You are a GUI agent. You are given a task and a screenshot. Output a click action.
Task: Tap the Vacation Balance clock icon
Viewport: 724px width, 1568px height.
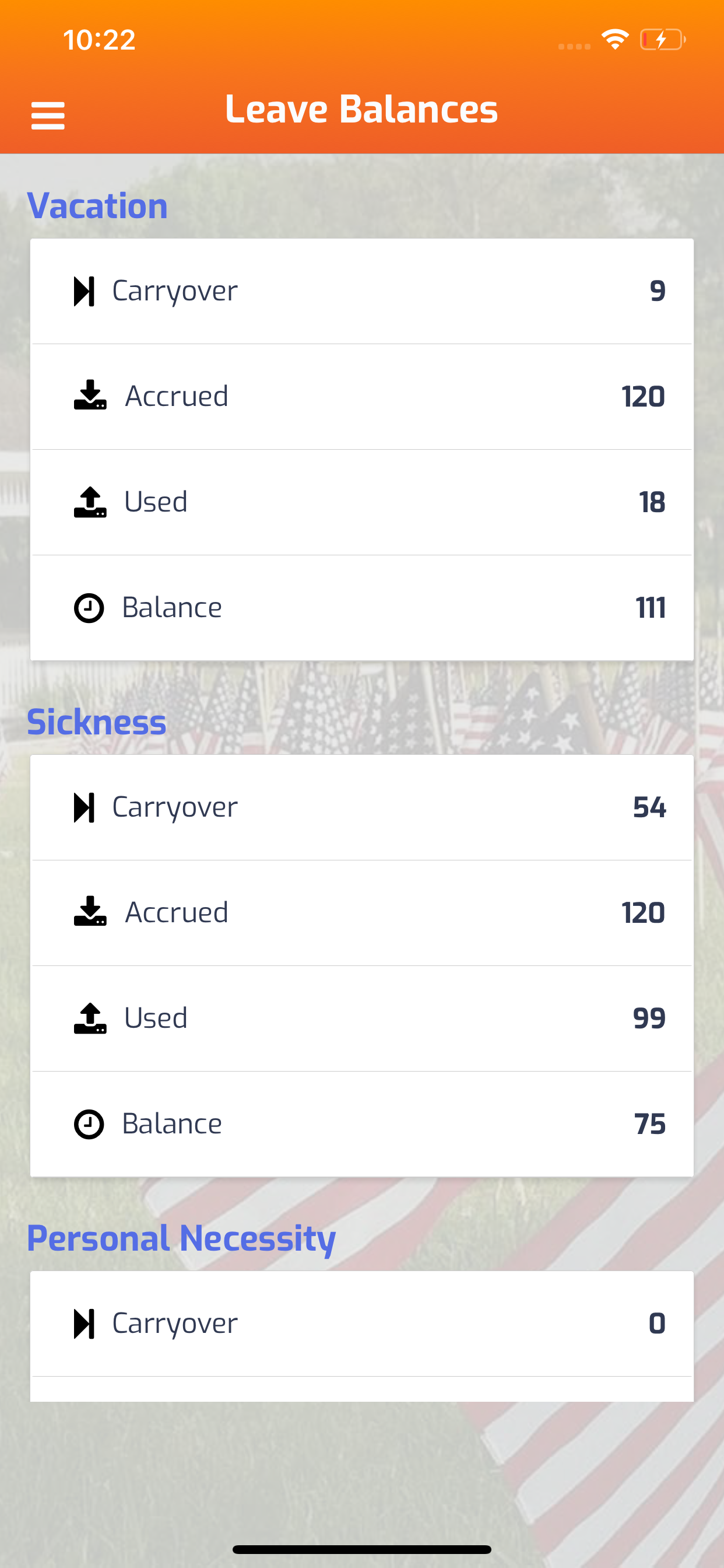[x=89, y=607]
